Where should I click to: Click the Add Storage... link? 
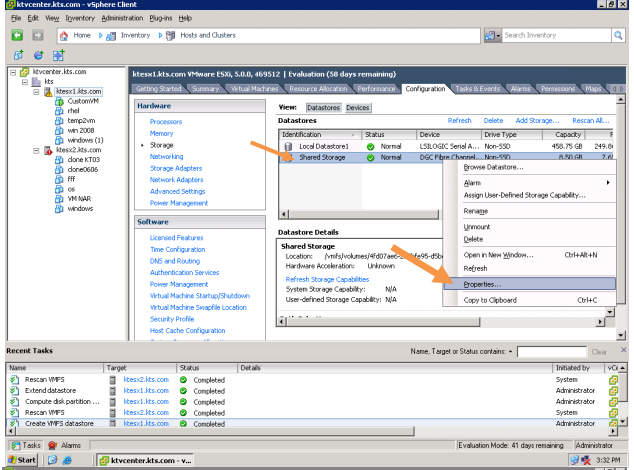coord(537,121)
